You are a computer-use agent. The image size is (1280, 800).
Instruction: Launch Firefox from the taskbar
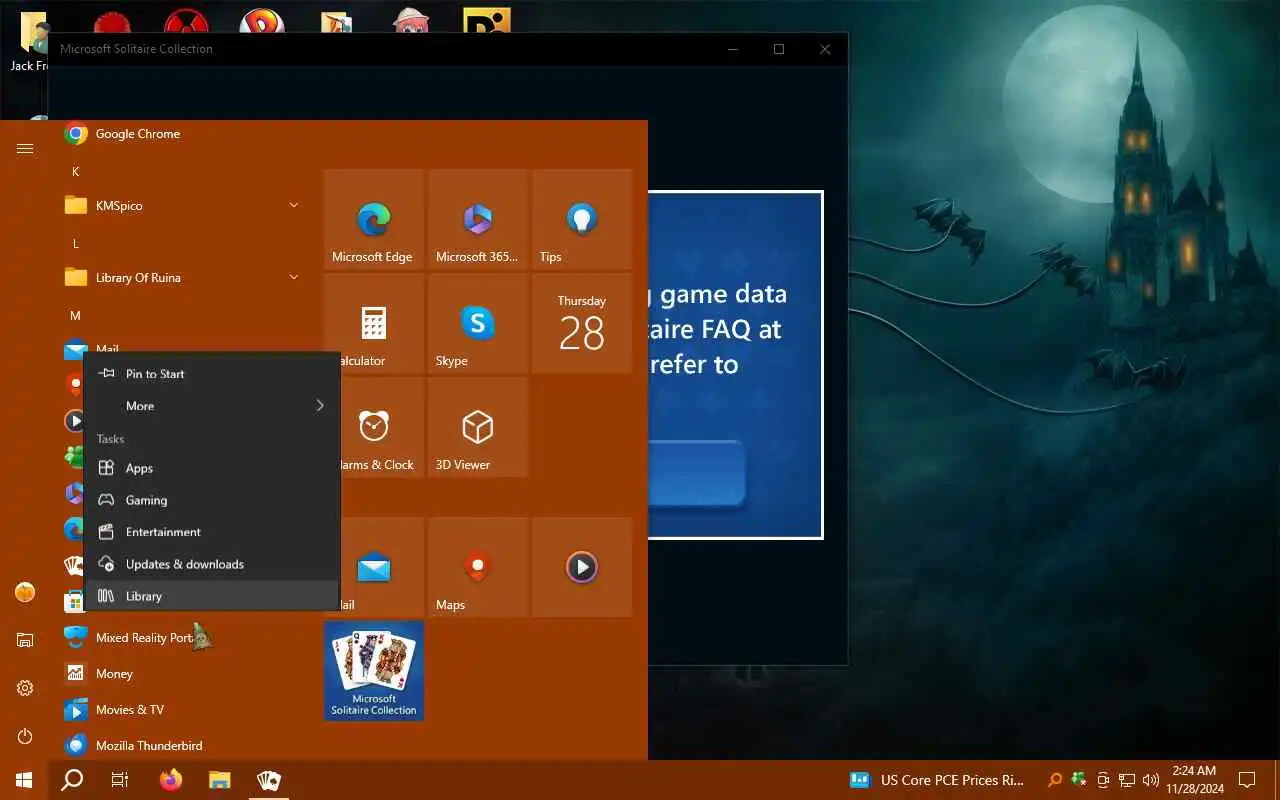click(171, 780)
